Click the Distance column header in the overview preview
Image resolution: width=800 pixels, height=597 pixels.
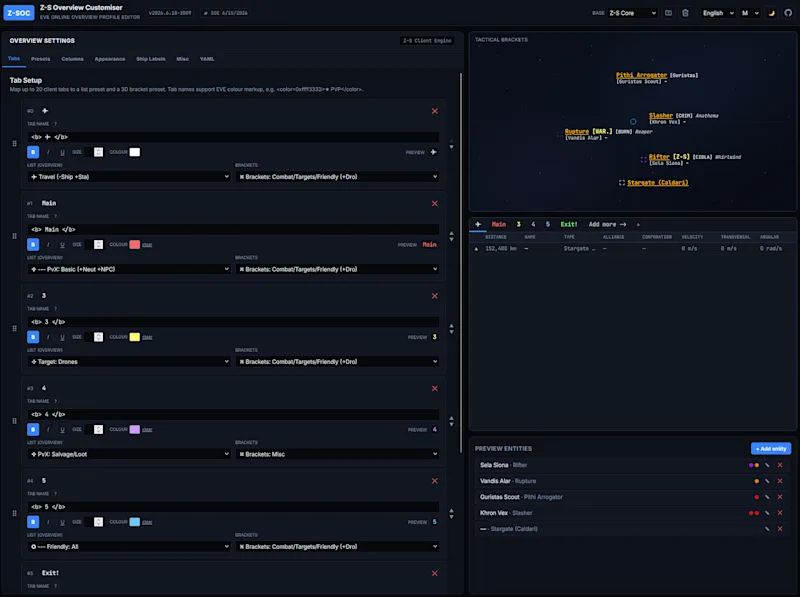(x=495, y=237)
